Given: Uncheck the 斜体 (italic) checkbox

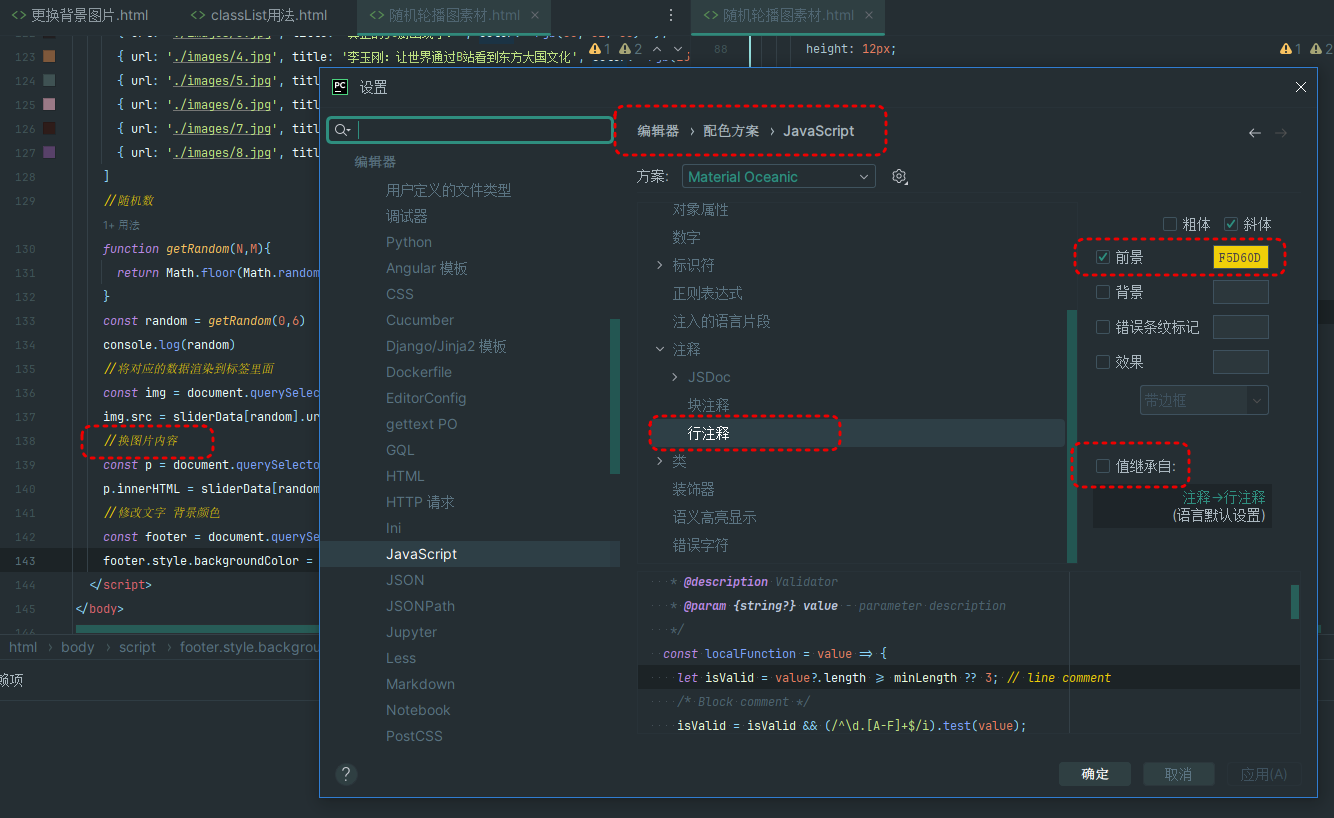Looking at the screenshot, I should (1231, 224).
